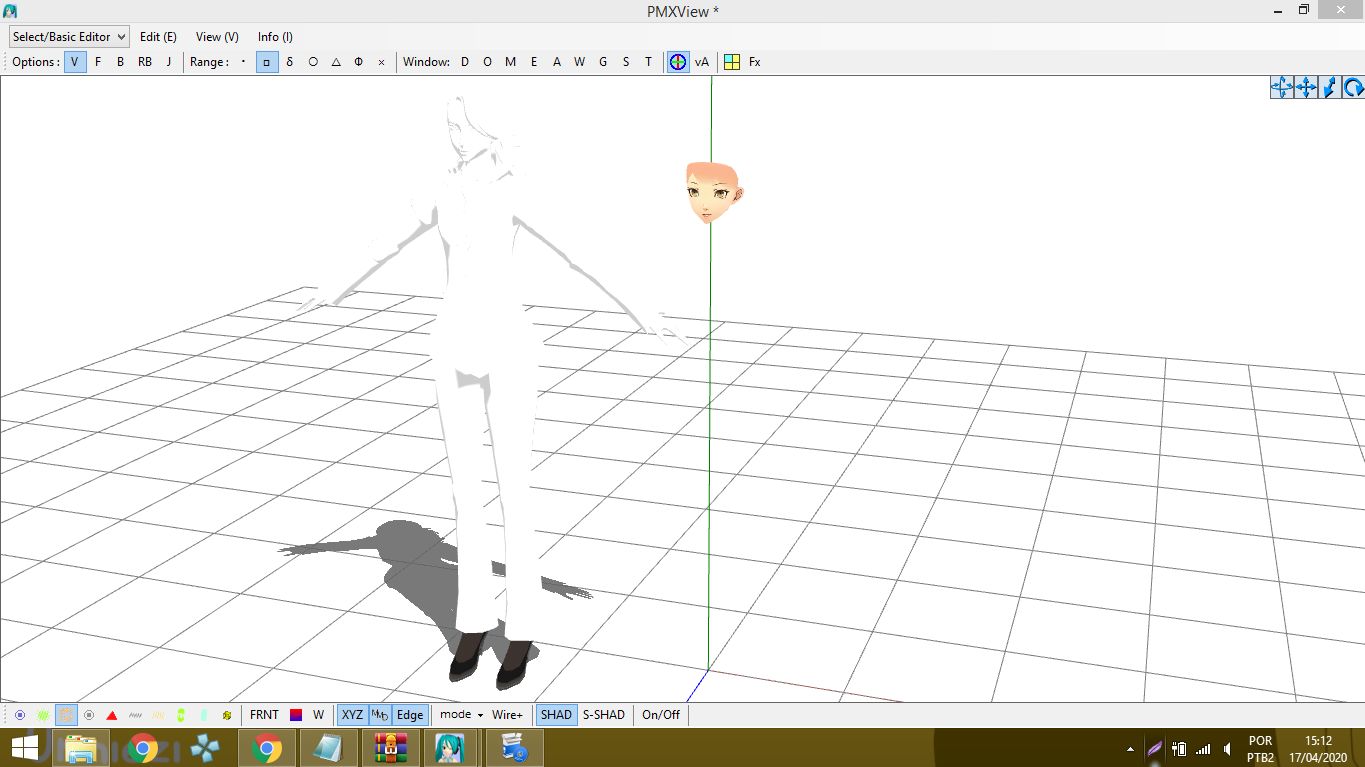This screenshot has width=1365, height=767.
Task: Click the colored circle gizmo icon
Action: [x=678, y=62]
